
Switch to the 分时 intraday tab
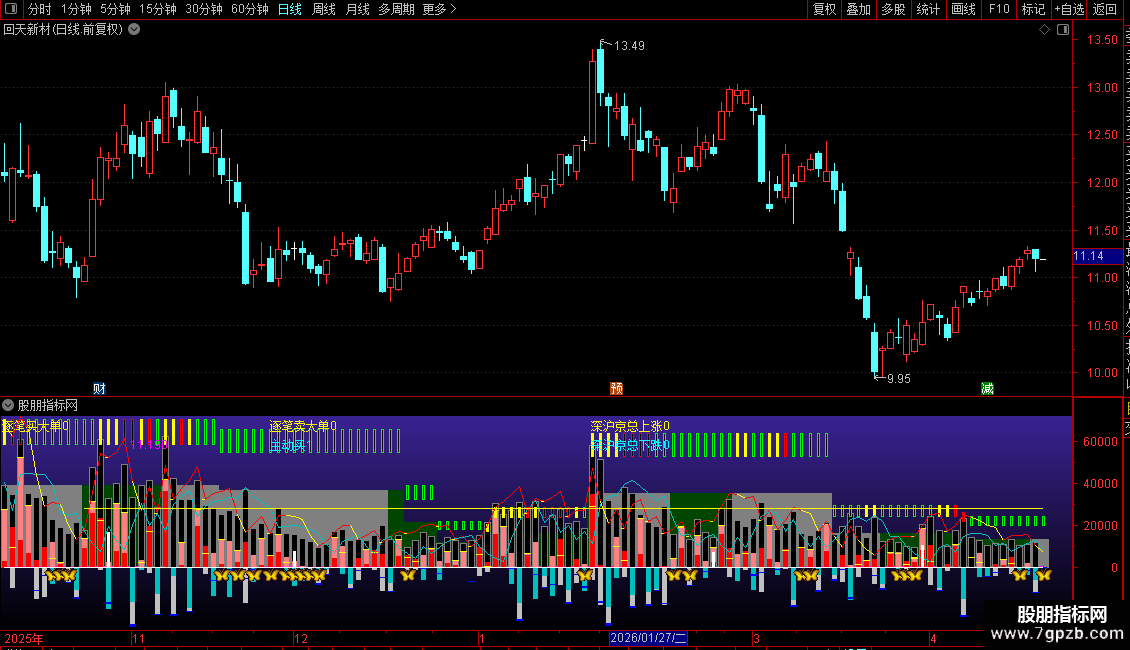click(x=40, y=9)
